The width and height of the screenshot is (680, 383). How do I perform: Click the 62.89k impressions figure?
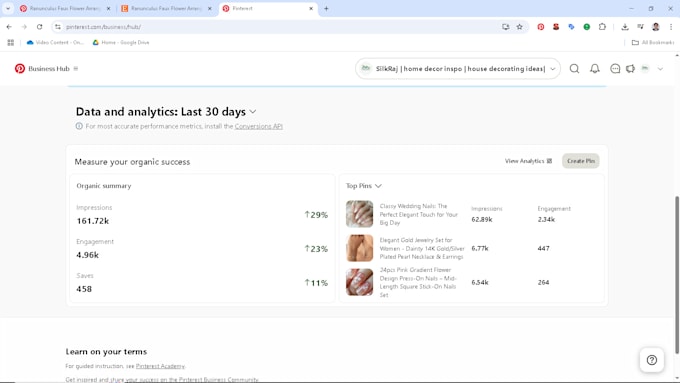click(x=482, y=219)
